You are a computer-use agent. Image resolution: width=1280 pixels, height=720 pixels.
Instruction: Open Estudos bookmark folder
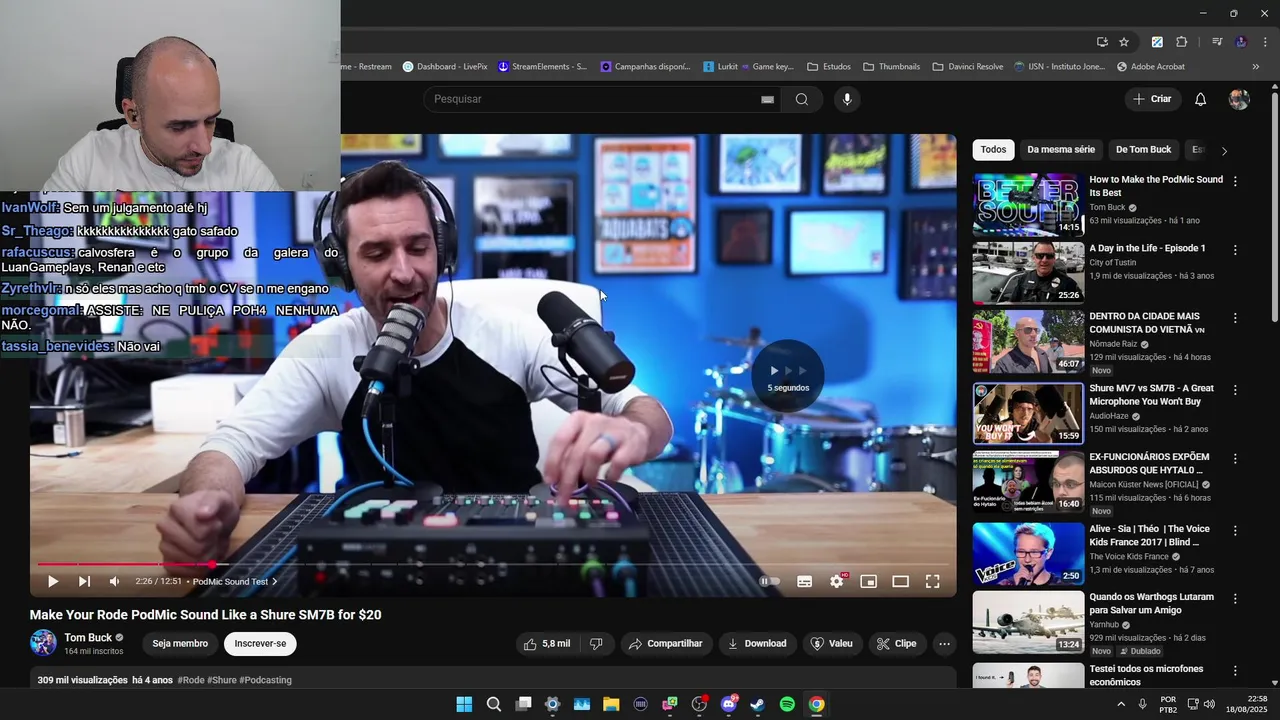tap(829, 67)
